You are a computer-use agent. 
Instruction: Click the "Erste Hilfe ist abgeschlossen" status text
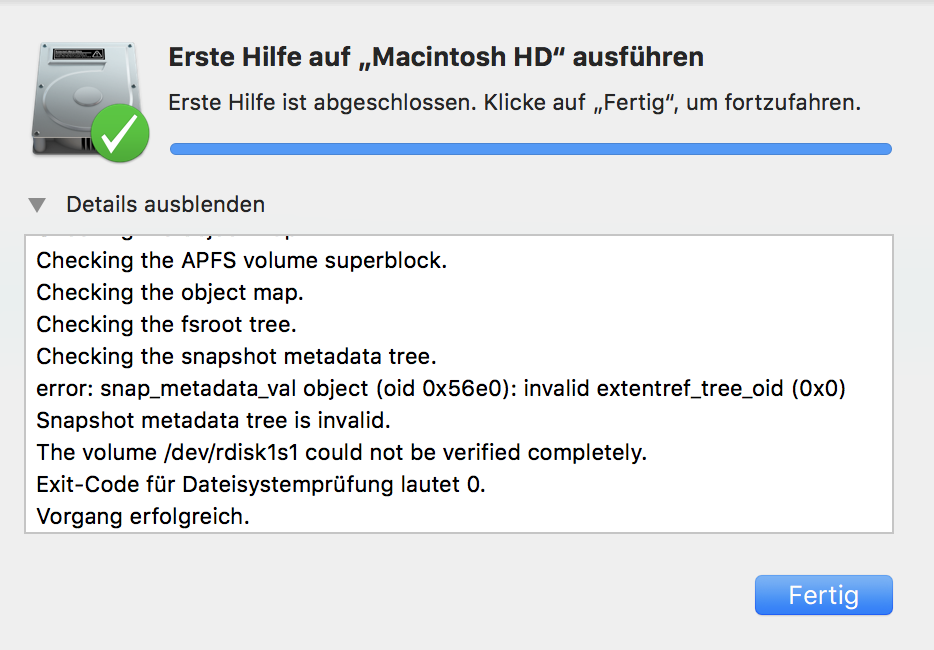pyautogui.click(x=514, y=102)
